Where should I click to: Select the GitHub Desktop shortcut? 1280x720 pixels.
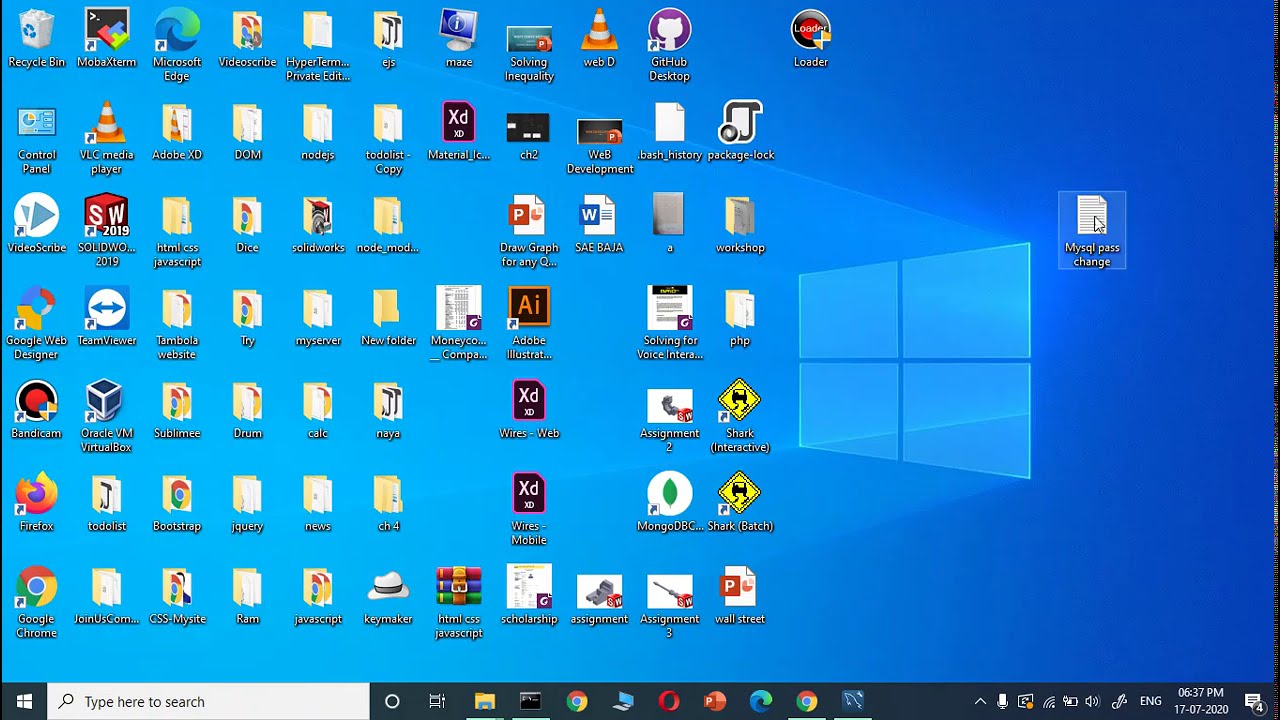pyautogui.click(x=670, y=46)
